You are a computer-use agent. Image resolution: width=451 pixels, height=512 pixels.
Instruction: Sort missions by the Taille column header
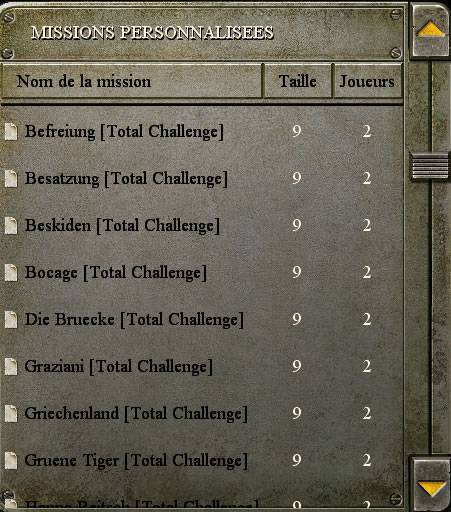[298, 81]
